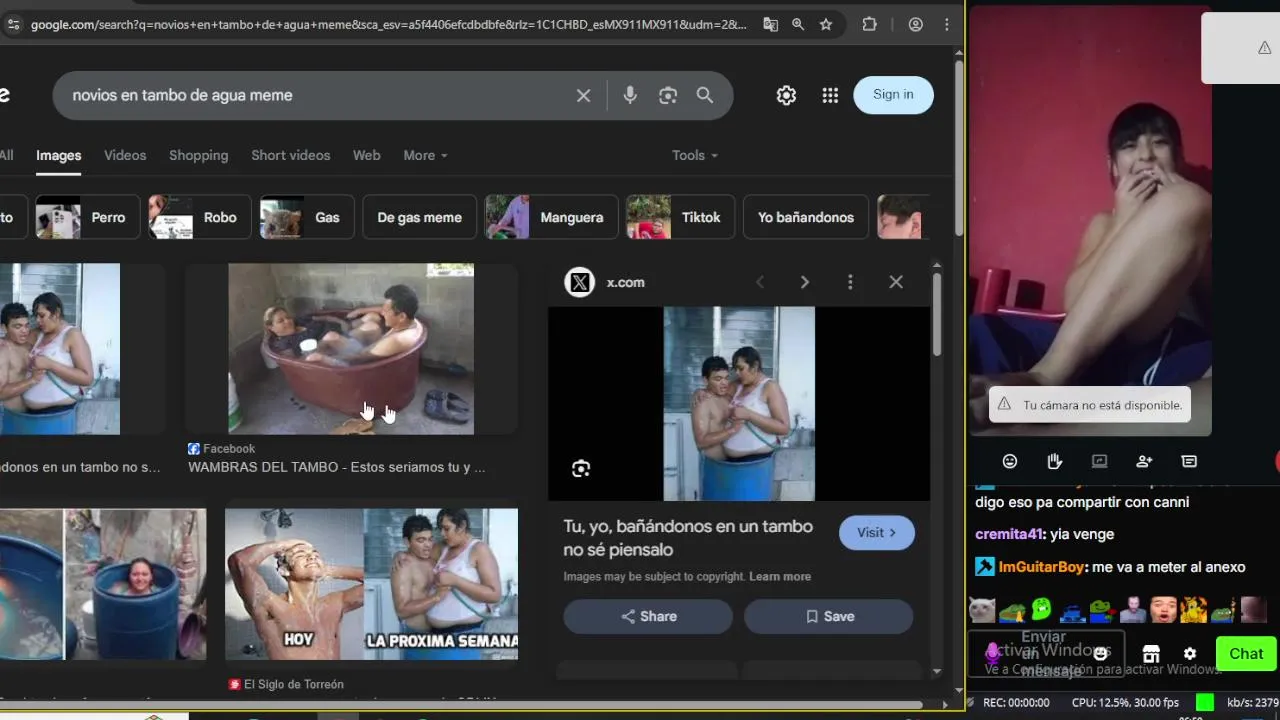Viewport: 1280px width, 720px height.
Task: Click the raise hand icon
Action: 1054,461
